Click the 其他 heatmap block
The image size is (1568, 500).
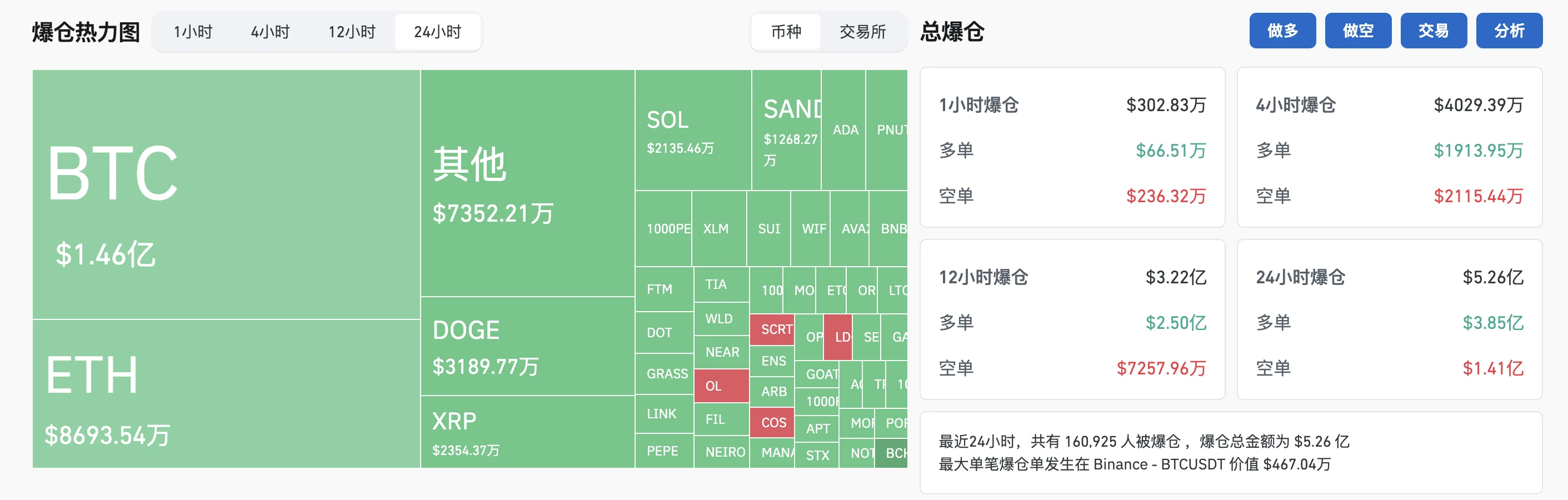pyautogui.click(x=527, y=183)
